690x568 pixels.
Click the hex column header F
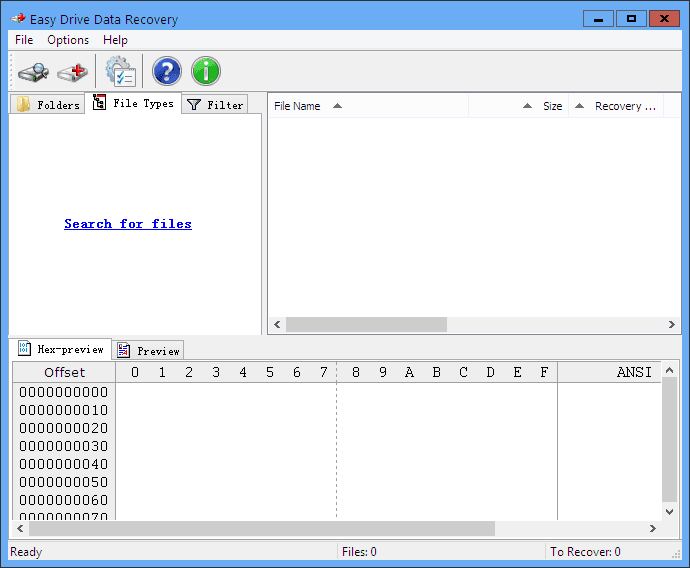(x=544, y=372)
